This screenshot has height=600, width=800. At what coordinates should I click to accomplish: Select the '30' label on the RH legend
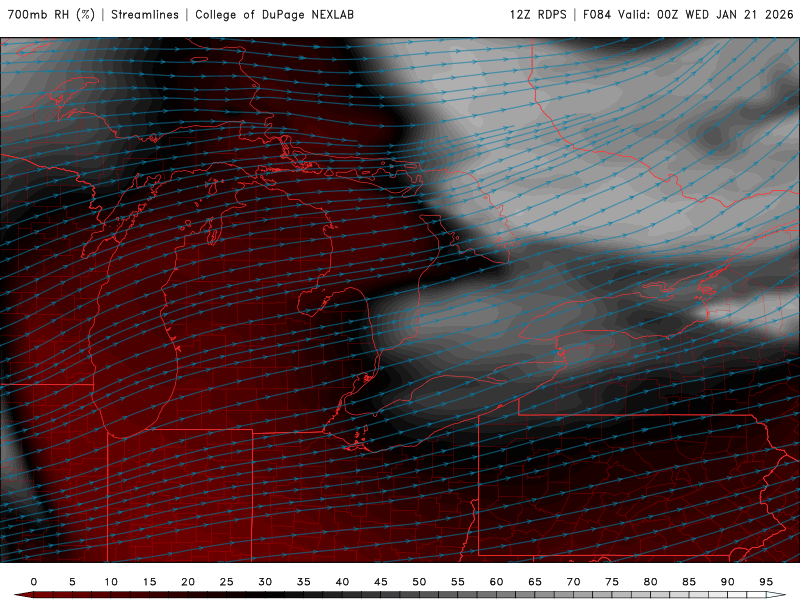pyautogui.click(x=265, y=582)
